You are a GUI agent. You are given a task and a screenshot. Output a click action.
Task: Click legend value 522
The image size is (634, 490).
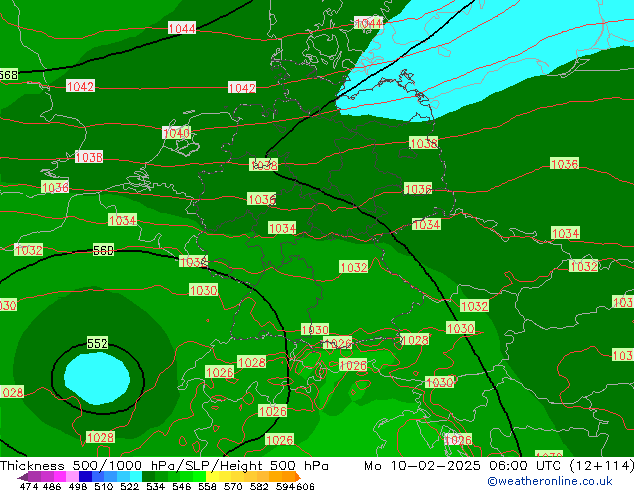129,486
